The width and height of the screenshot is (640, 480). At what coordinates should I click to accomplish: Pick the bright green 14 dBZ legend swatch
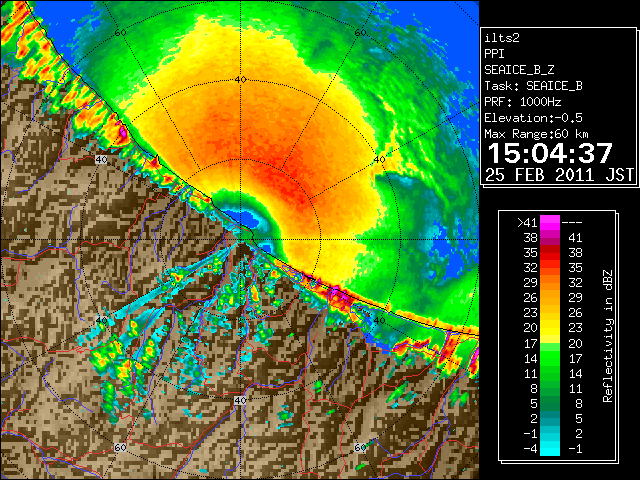point(550,358)
